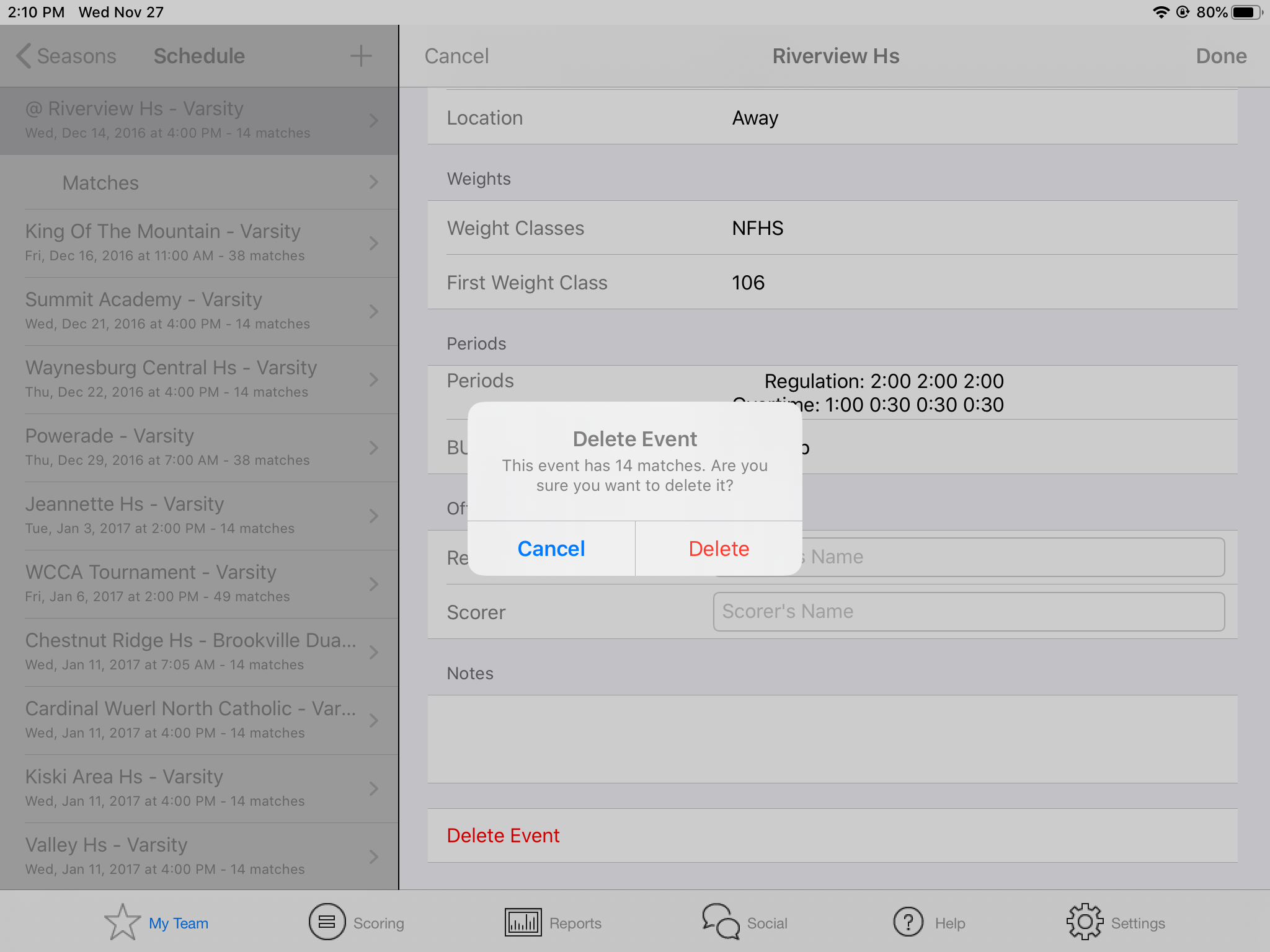Open WCCA Tournament - Varsity event

pyautogui.click(x=199, y=584)
